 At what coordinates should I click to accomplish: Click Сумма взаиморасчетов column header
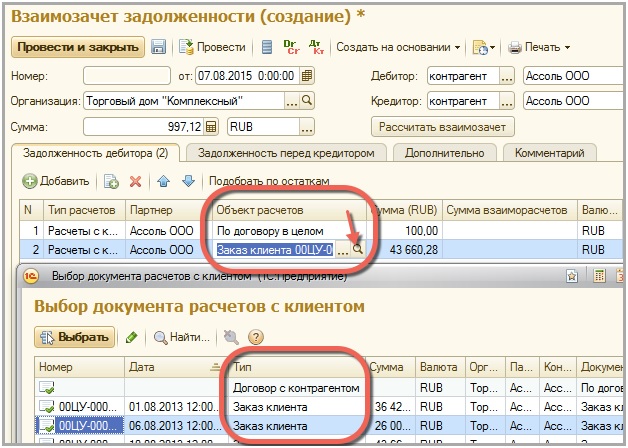[509, 210]
